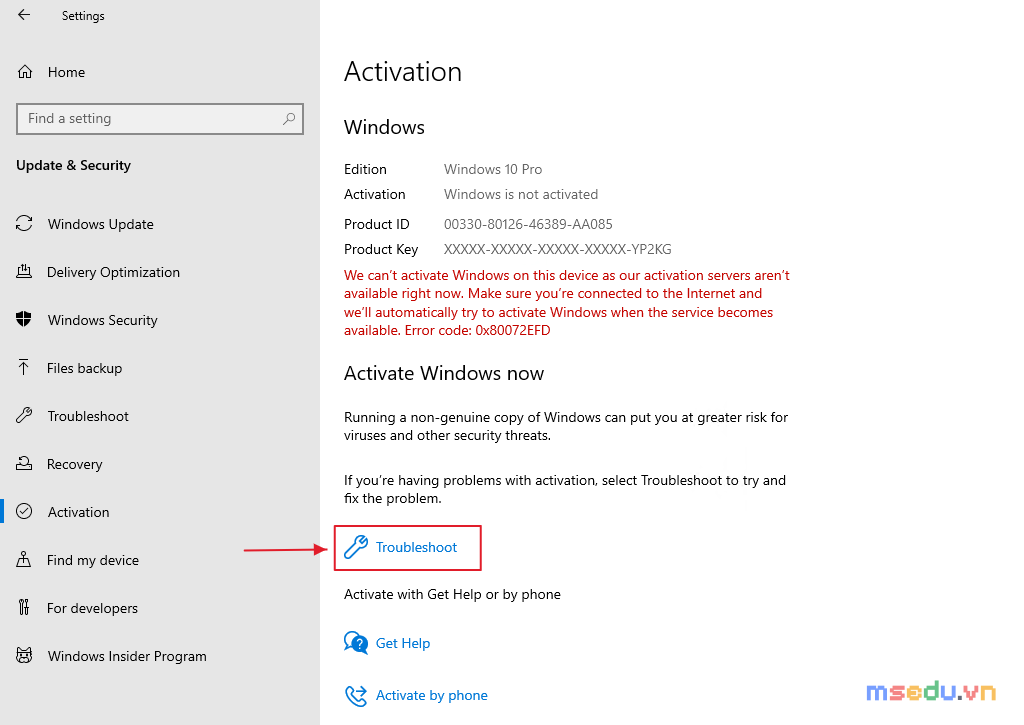Click the search magnifier icon
This screenshot has width=1024, height=725.
(x=289, y=119)
